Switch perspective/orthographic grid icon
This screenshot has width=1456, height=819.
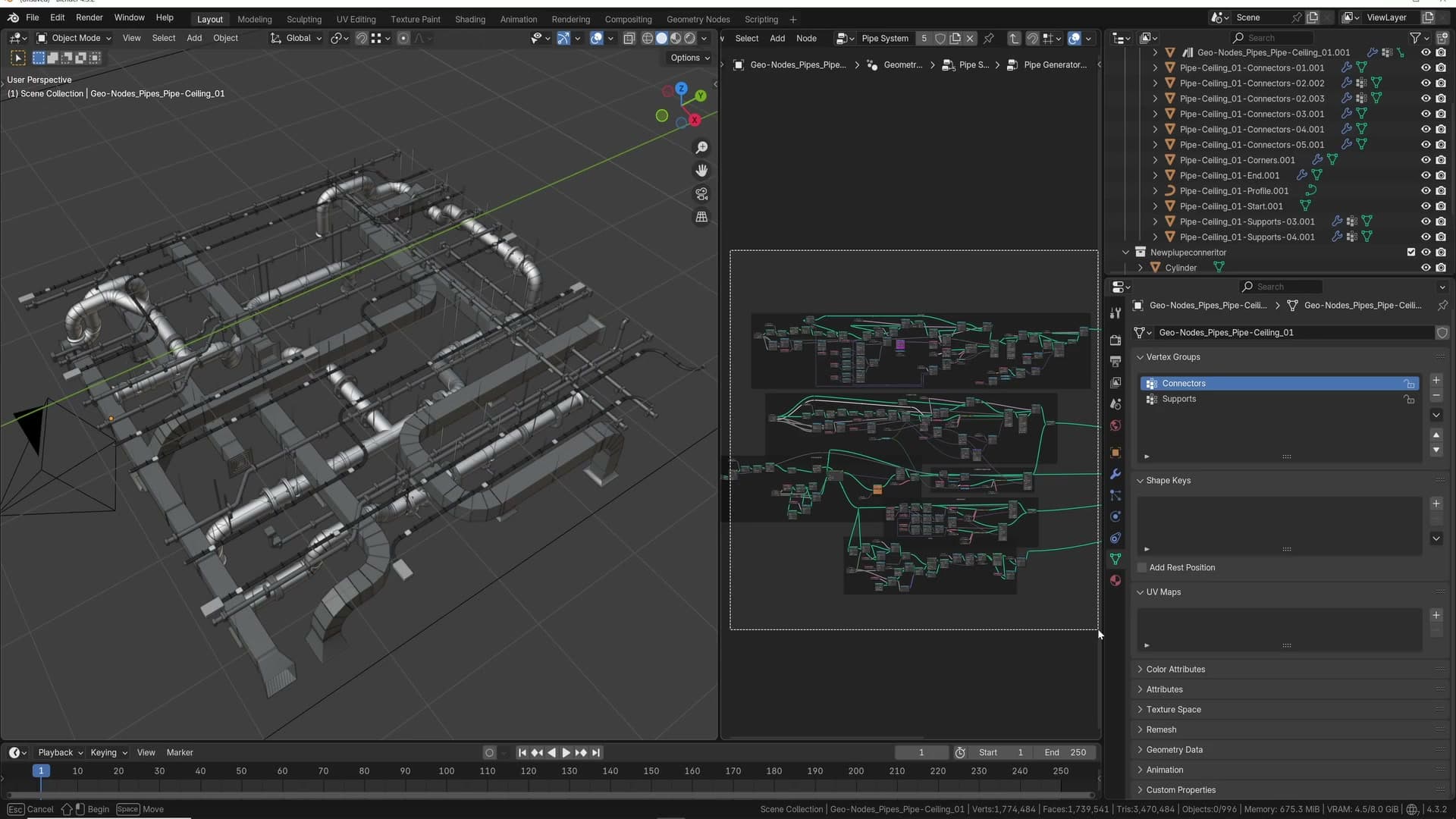pyautogui.click(x=701, y=217)
